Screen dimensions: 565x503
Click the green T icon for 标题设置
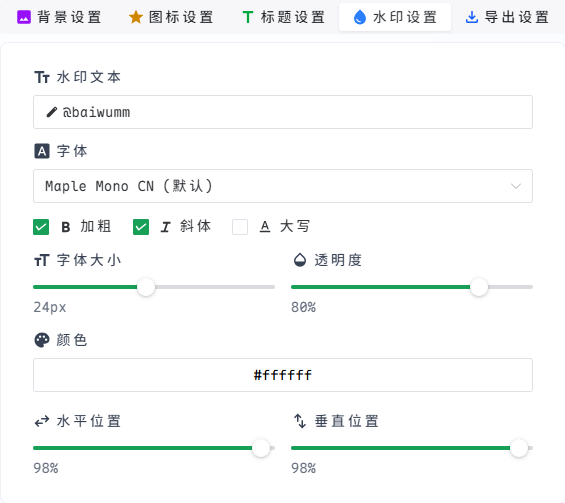click(248, 17)
